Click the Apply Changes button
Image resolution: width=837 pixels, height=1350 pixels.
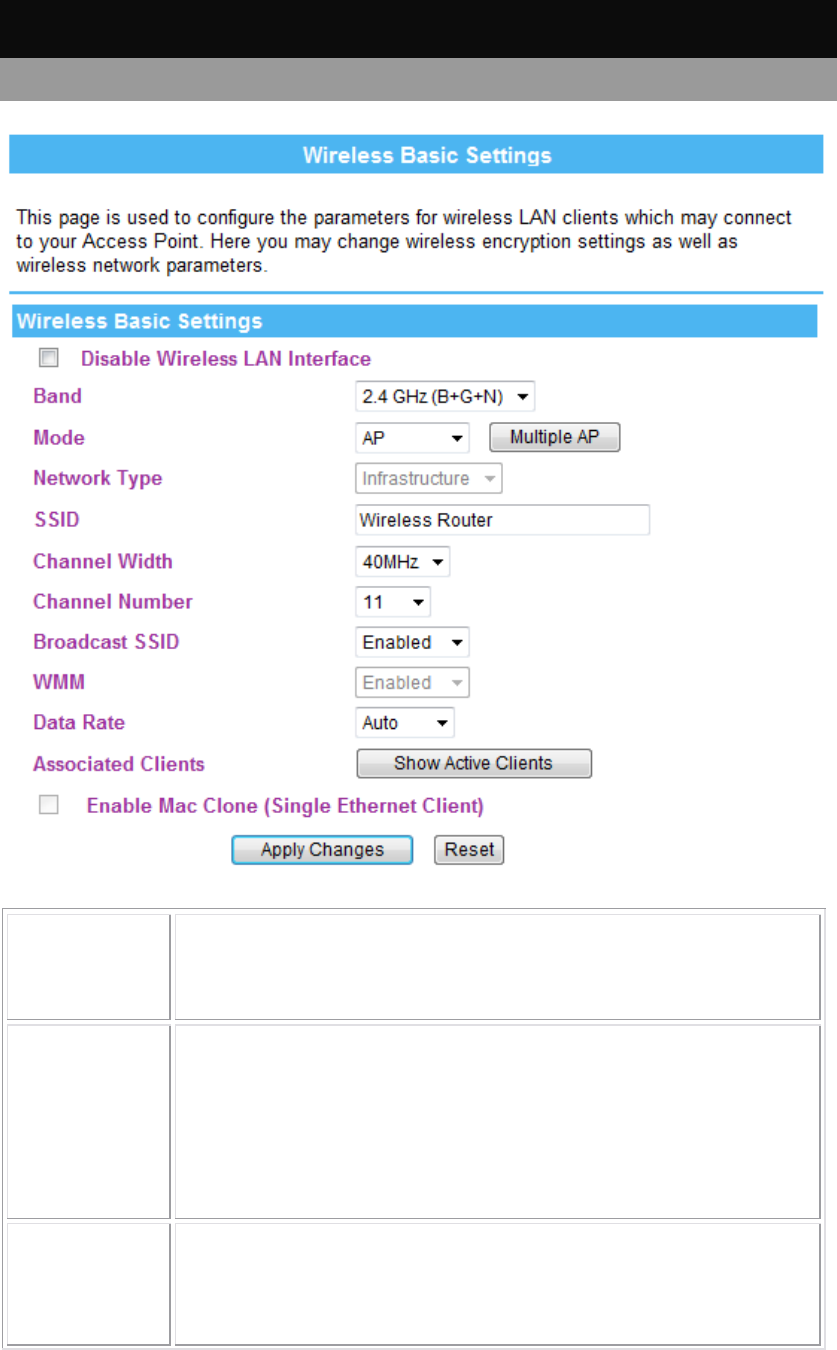(x=322, y=850)
